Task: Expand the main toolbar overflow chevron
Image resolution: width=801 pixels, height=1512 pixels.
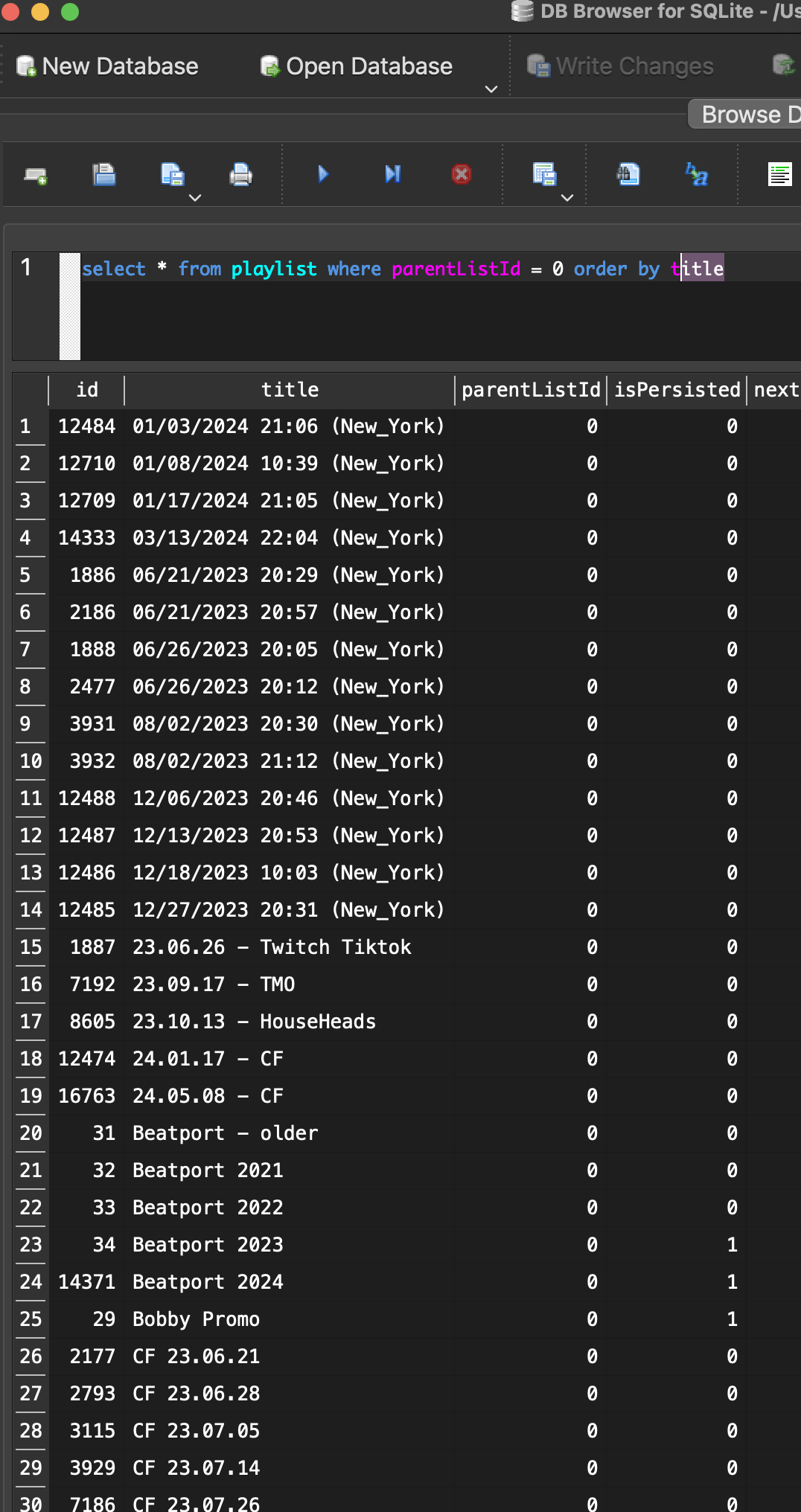Action: tap(491, 89)
